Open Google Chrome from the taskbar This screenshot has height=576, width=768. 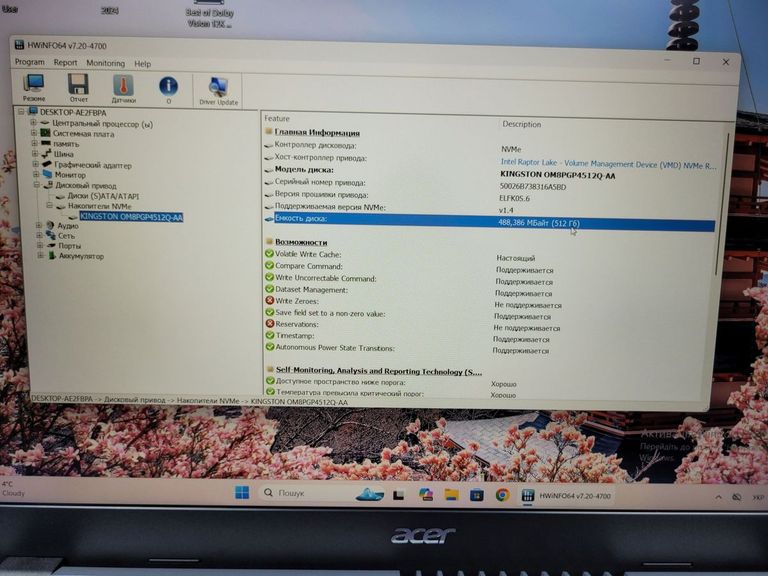point(502,495)
